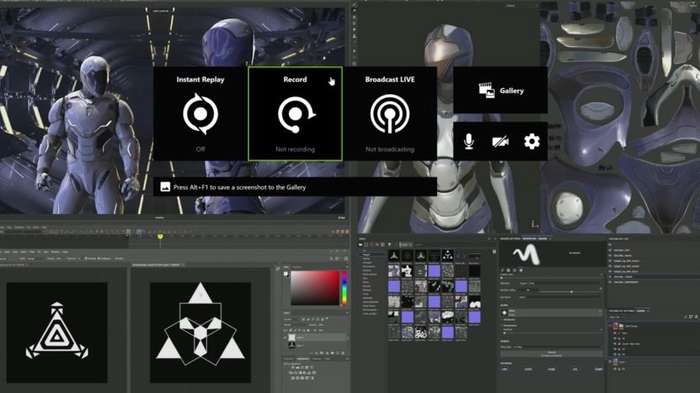Hide the top Photoshop layer via eye icon
Screen dimensions: 700x393
click(x=286, y=338)
